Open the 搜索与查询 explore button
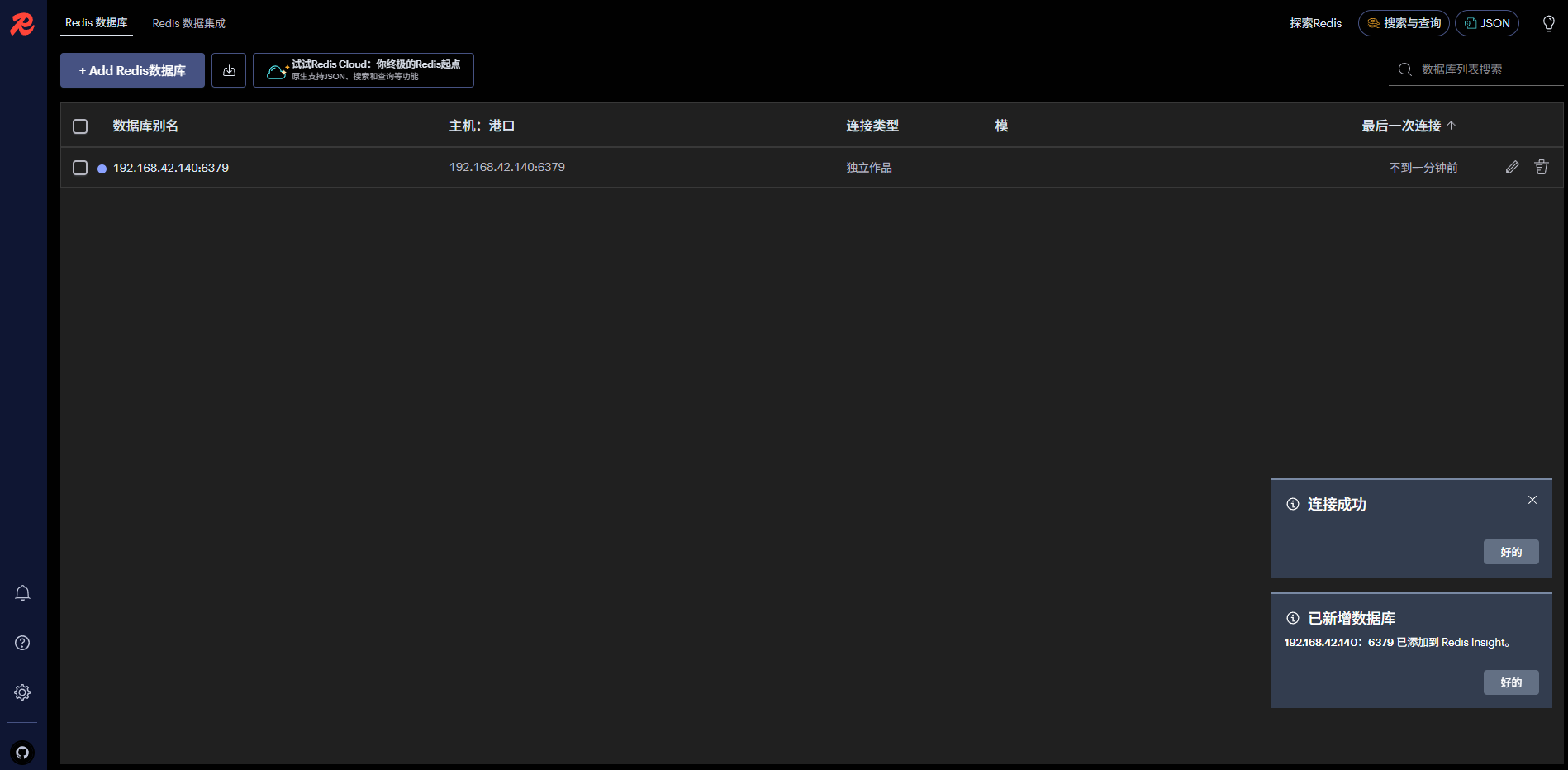 (x=1404, y=23)
